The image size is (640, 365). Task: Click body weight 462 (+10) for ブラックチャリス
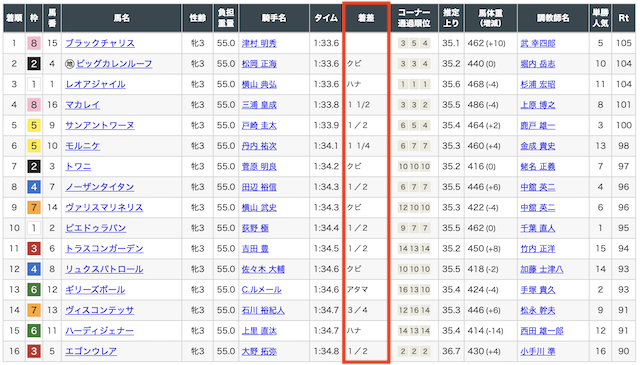tap(487, 43)
